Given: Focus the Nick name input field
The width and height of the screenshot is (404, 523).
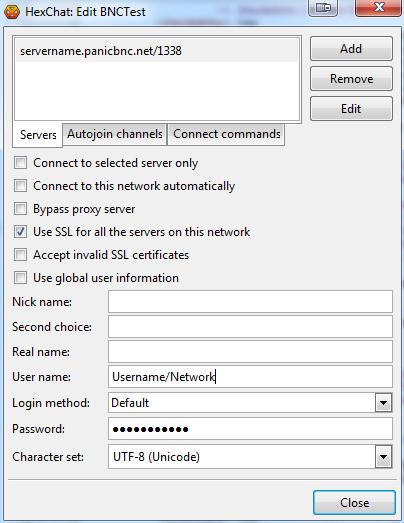Looking at the screenshot, I should pos(250,302).
